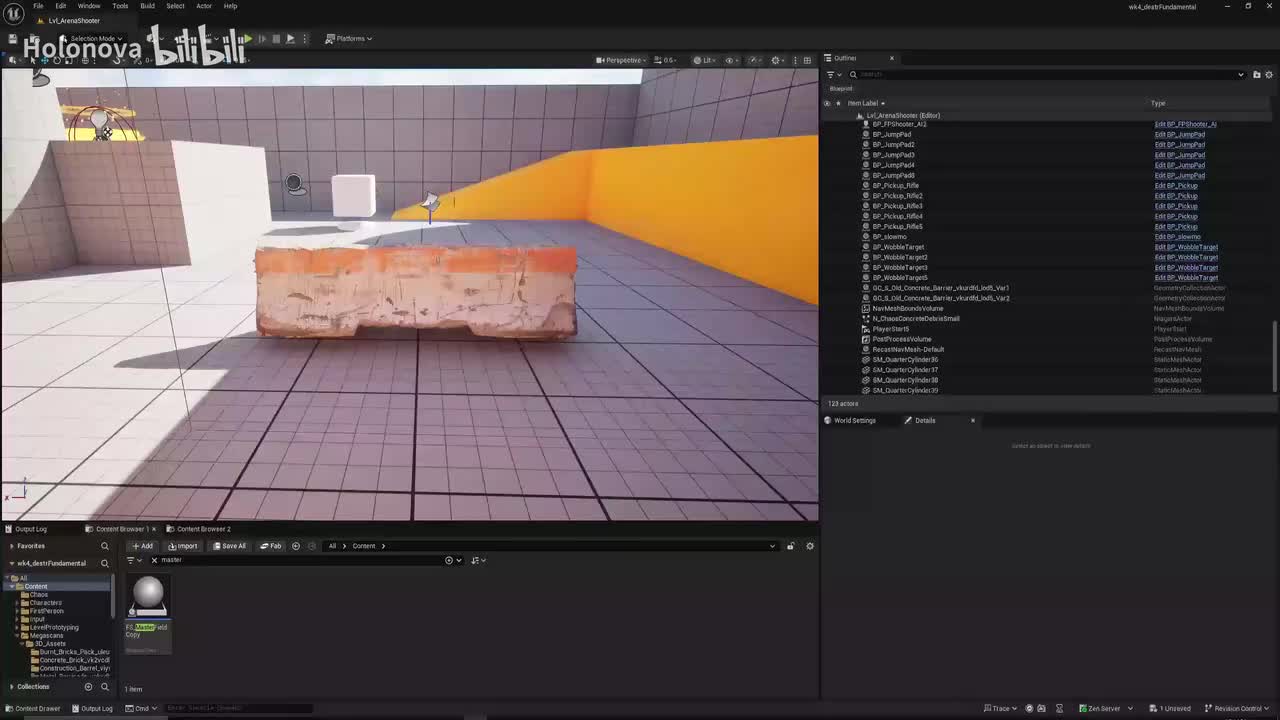Click the lock icon in Content Browser
Viewport: 1280px width, 720px height.
tap(790, 546)
